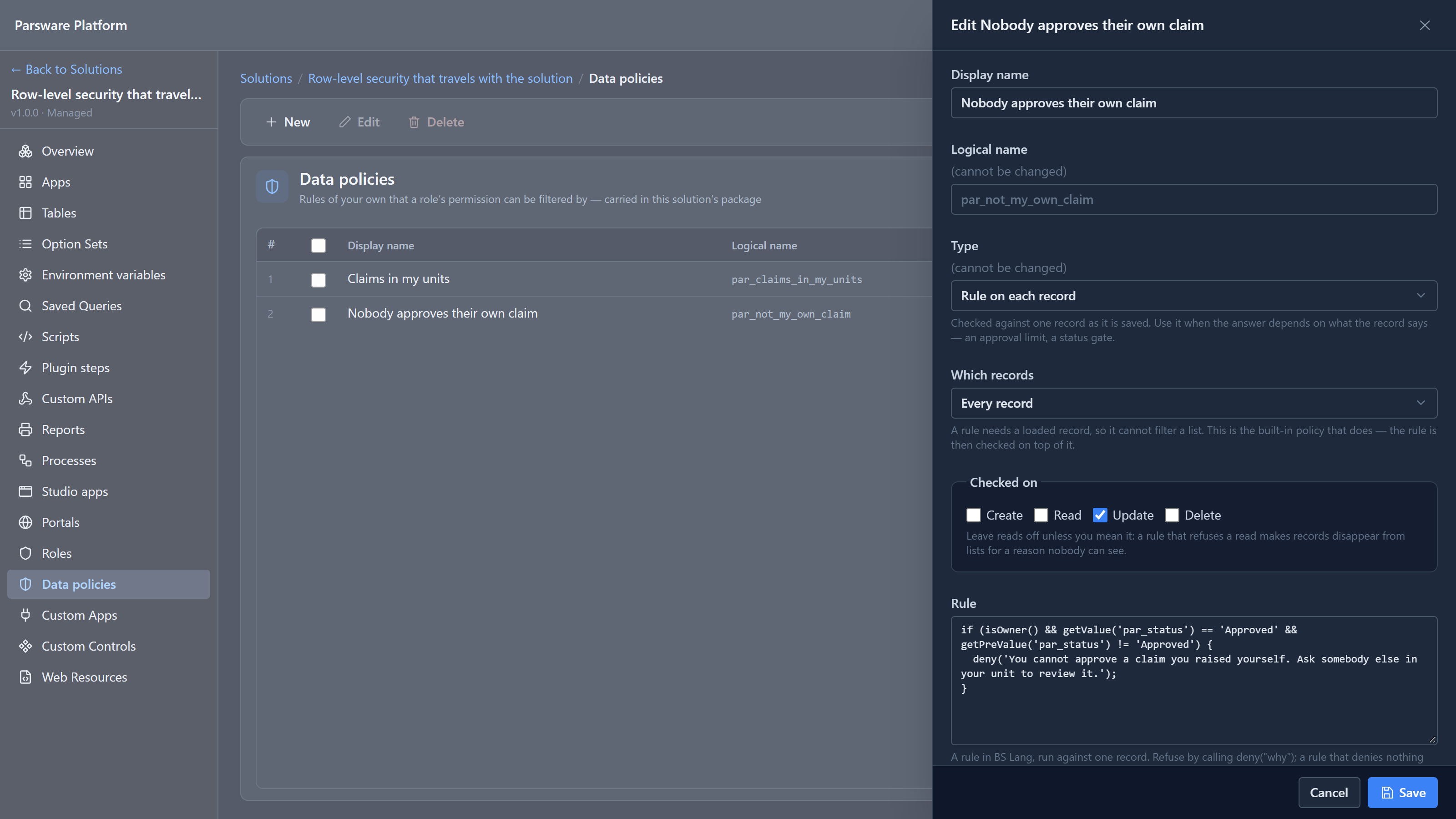Go Back to Solutions link

point(67,69)
